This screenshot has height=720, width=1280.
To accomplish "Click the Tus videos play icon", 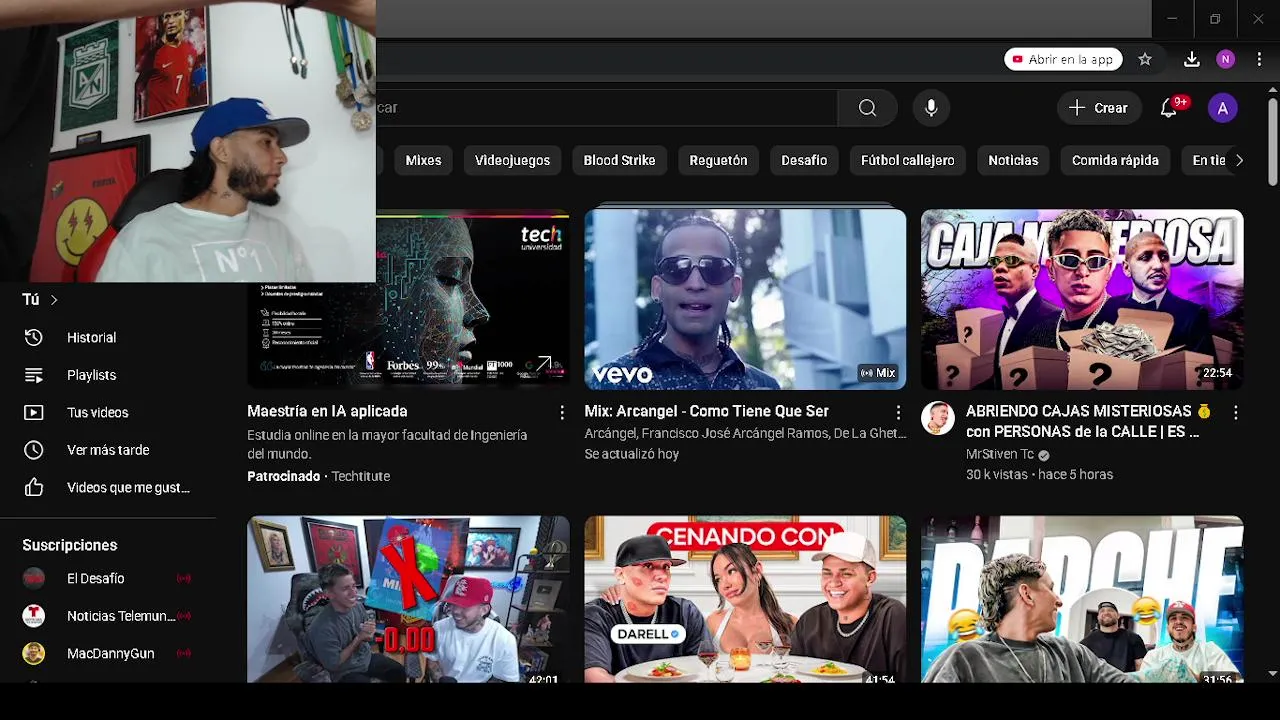I will [x=34, y=413].
